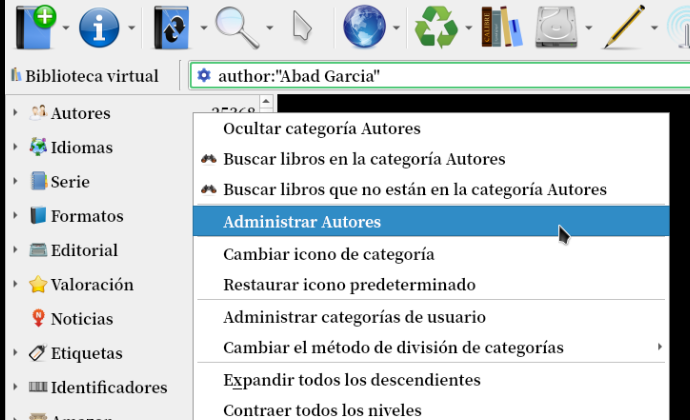This screenshot has height=420, width=690.
Task: Expand the Formatos category
Action: point(15,216)
